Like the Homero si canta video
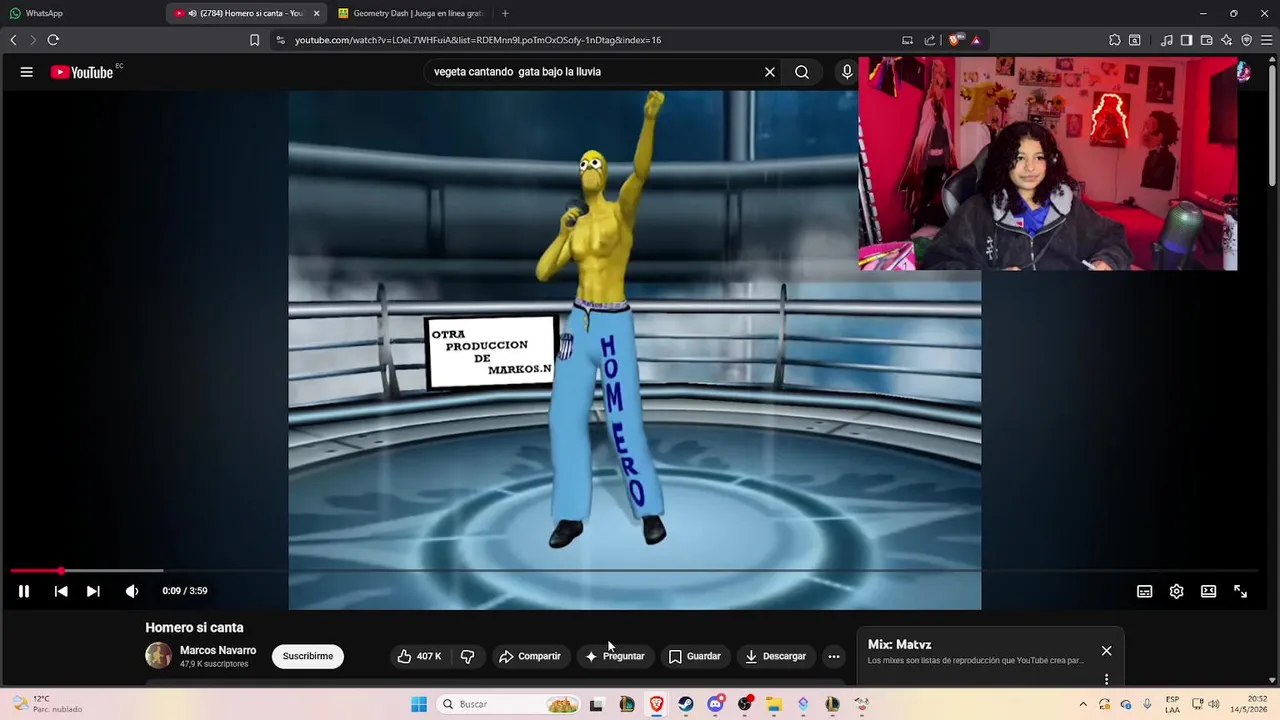 coord(419,656)
